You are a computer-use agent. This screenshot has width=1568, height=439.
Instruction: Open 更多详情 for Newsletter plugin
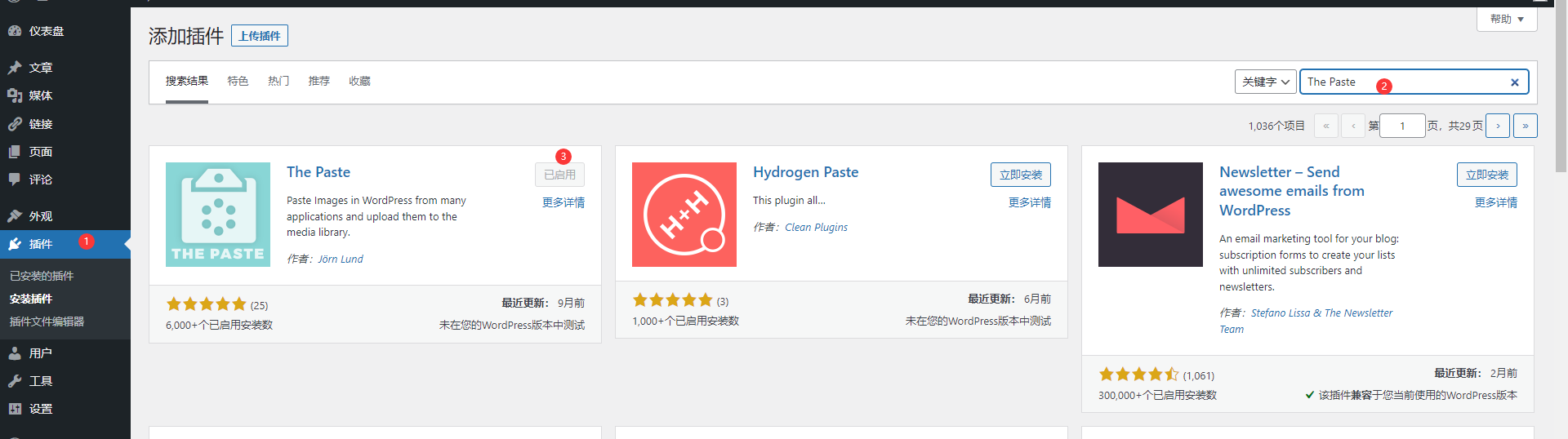coord(1496,202)
